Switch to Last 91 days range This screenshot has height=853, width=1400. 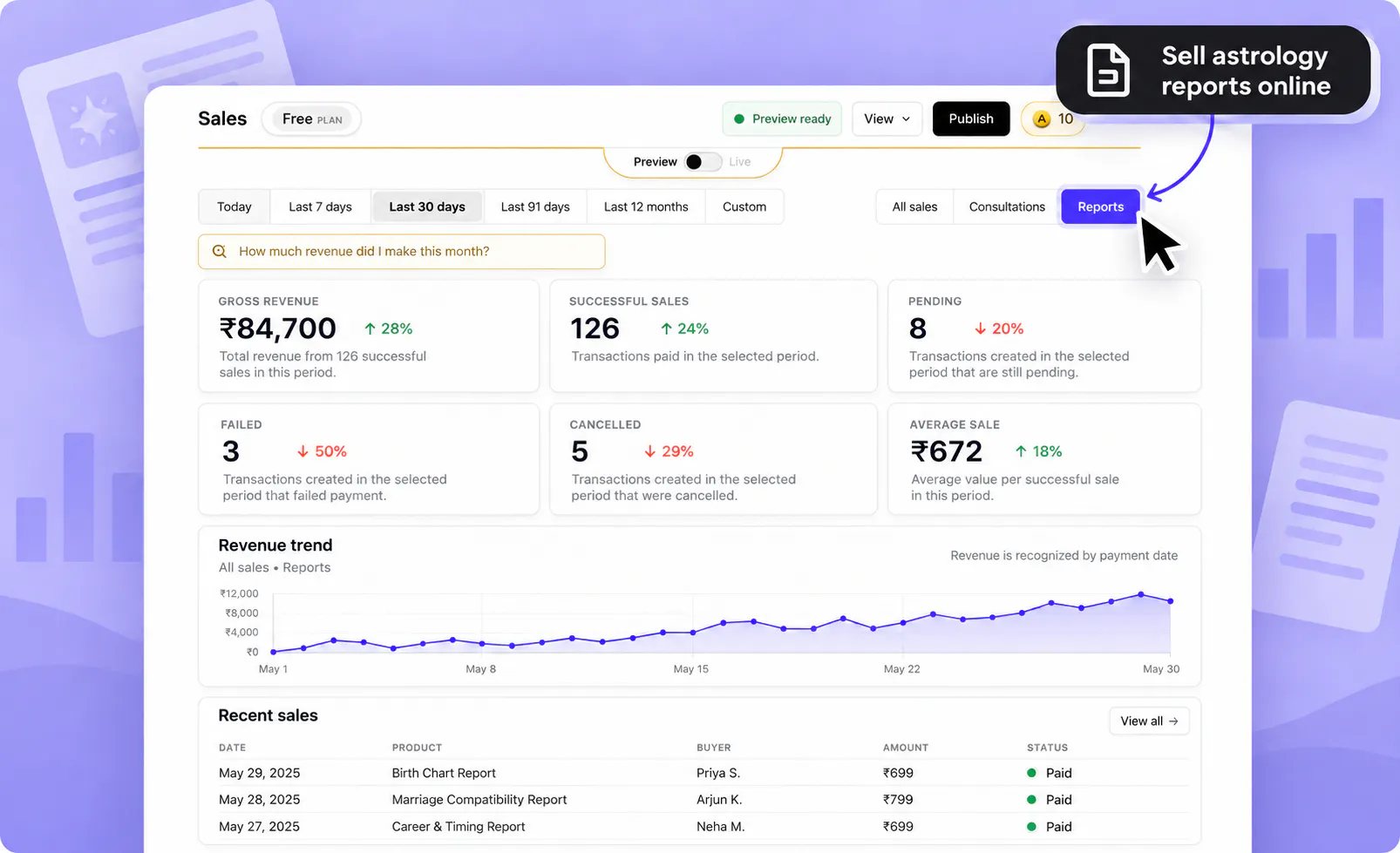pyautogui.click(x=535, y=206)
